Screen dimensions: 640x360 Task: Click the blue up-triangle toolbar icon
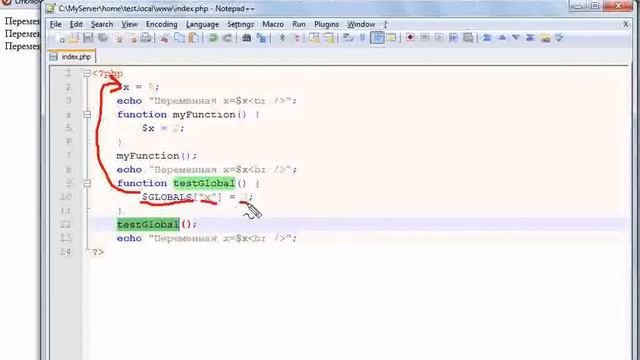[x=502, y=38]
